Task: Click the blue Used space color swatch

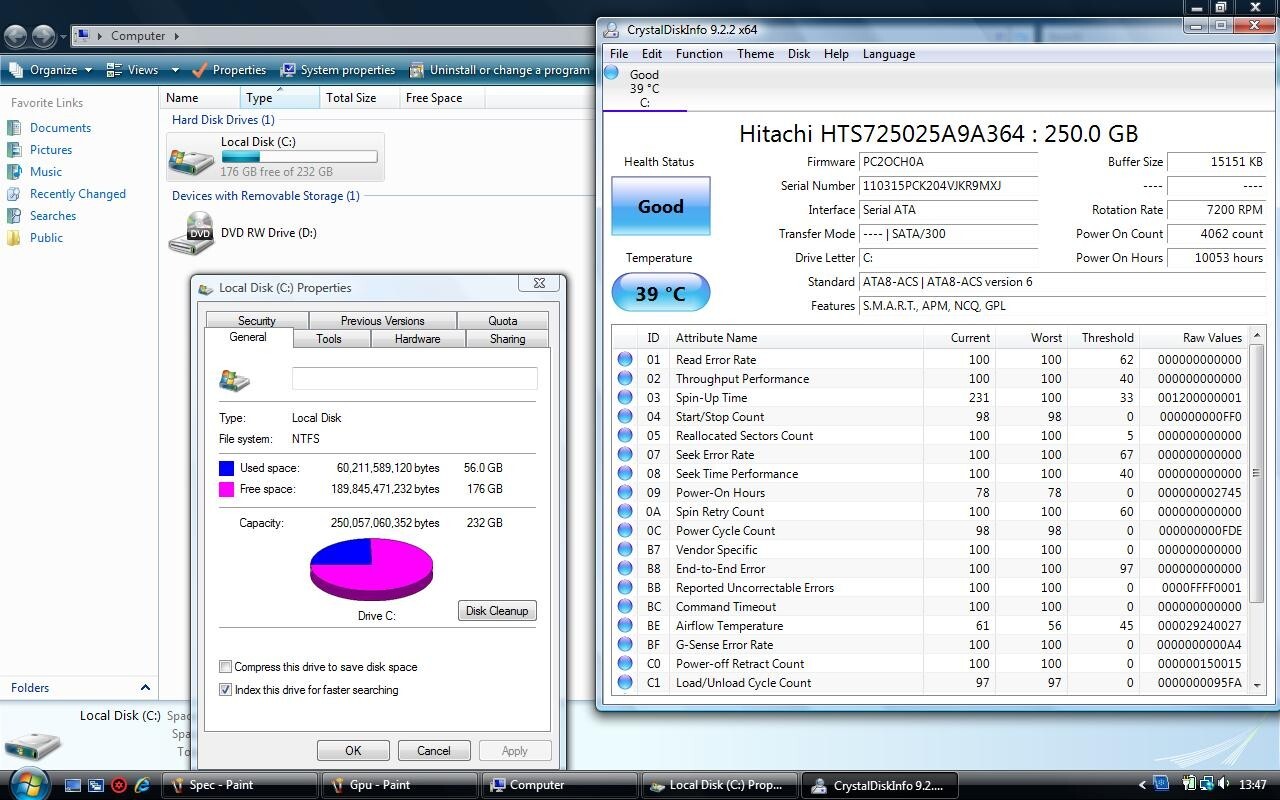Action: point(226,468)
